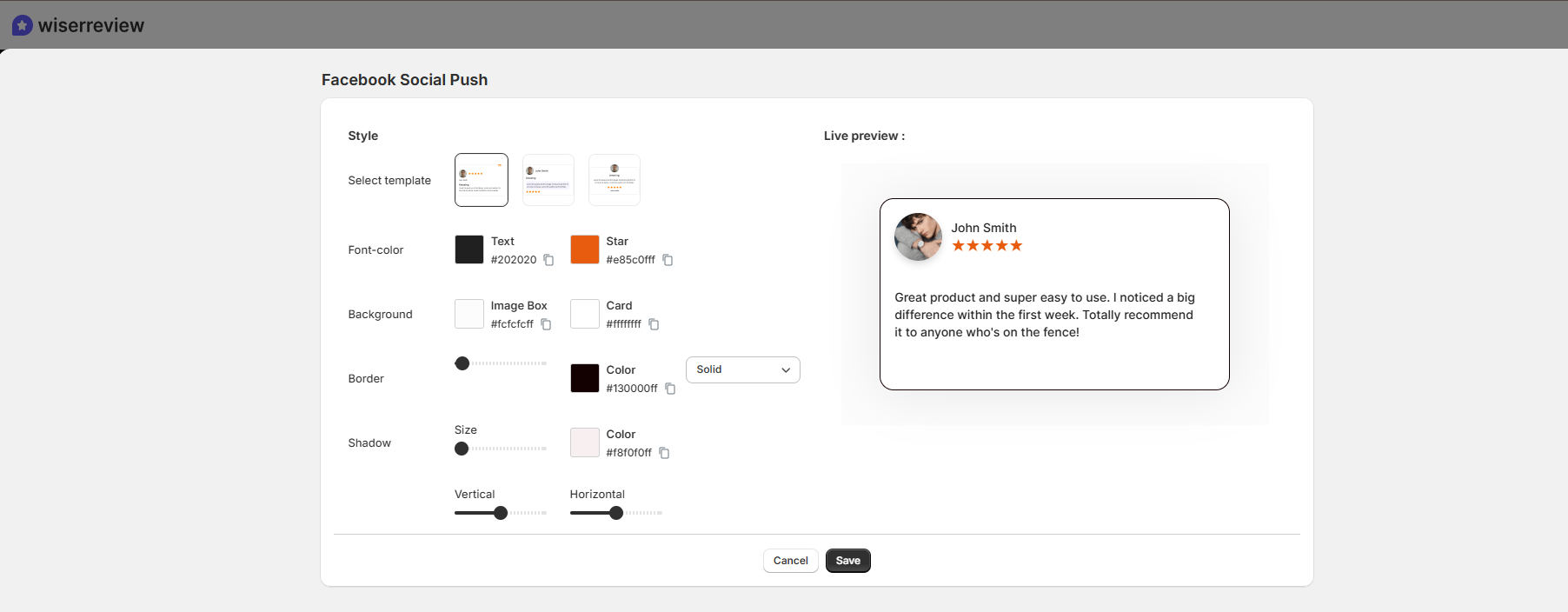Screen dimensions: 1568x612
Task: Click the wiserreview logo icon
Action: coord(23,25)
